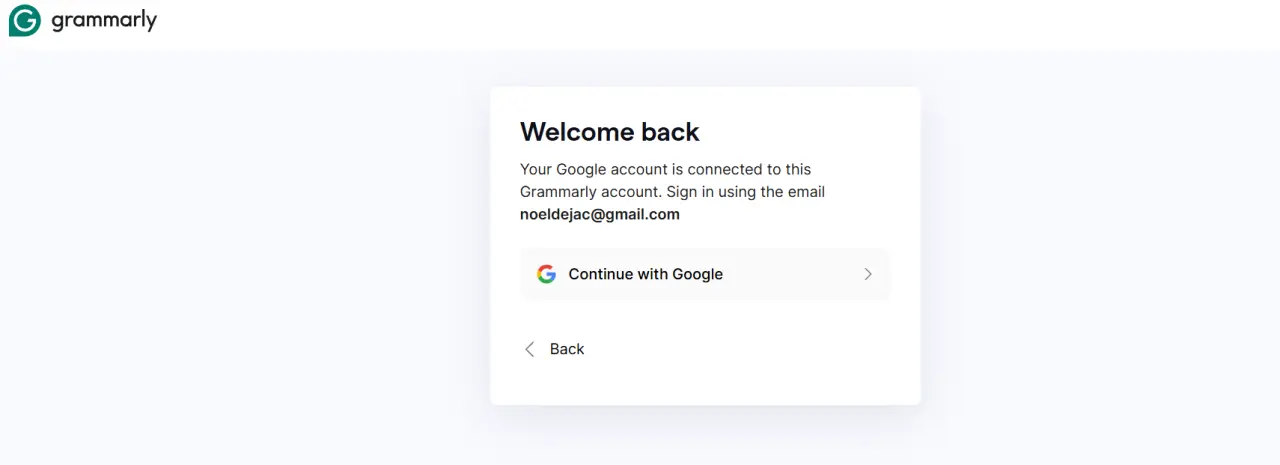The width and height of the screenshot is (1280, 465).
Task: Click page background beneath the sign-in card
Action: pos(705,436)
